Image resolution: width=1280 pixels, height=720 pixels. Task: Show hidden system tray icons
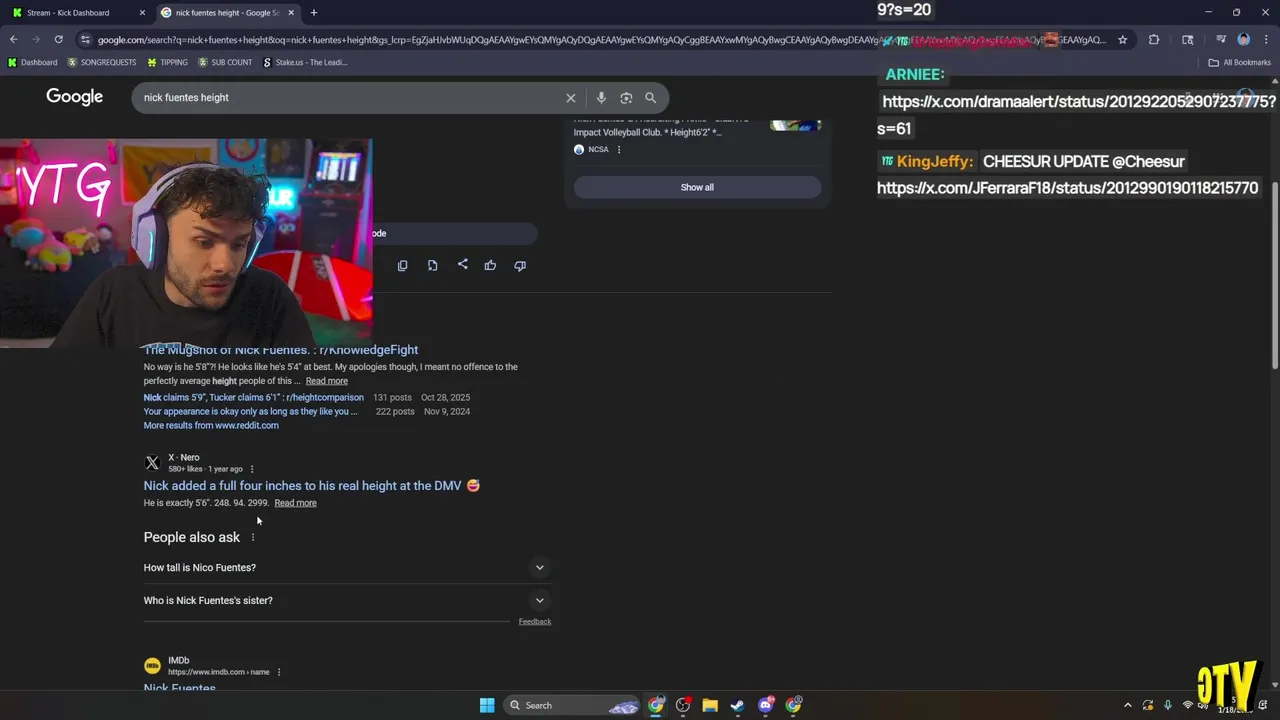pyautogui.click(x=1128, y=705)
